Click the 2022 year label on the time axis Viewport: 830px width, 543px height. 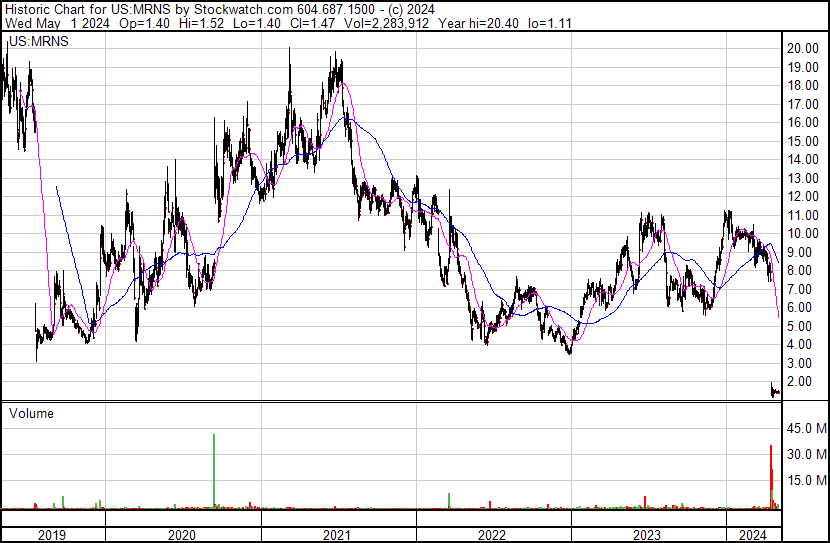tap(492, 535)
